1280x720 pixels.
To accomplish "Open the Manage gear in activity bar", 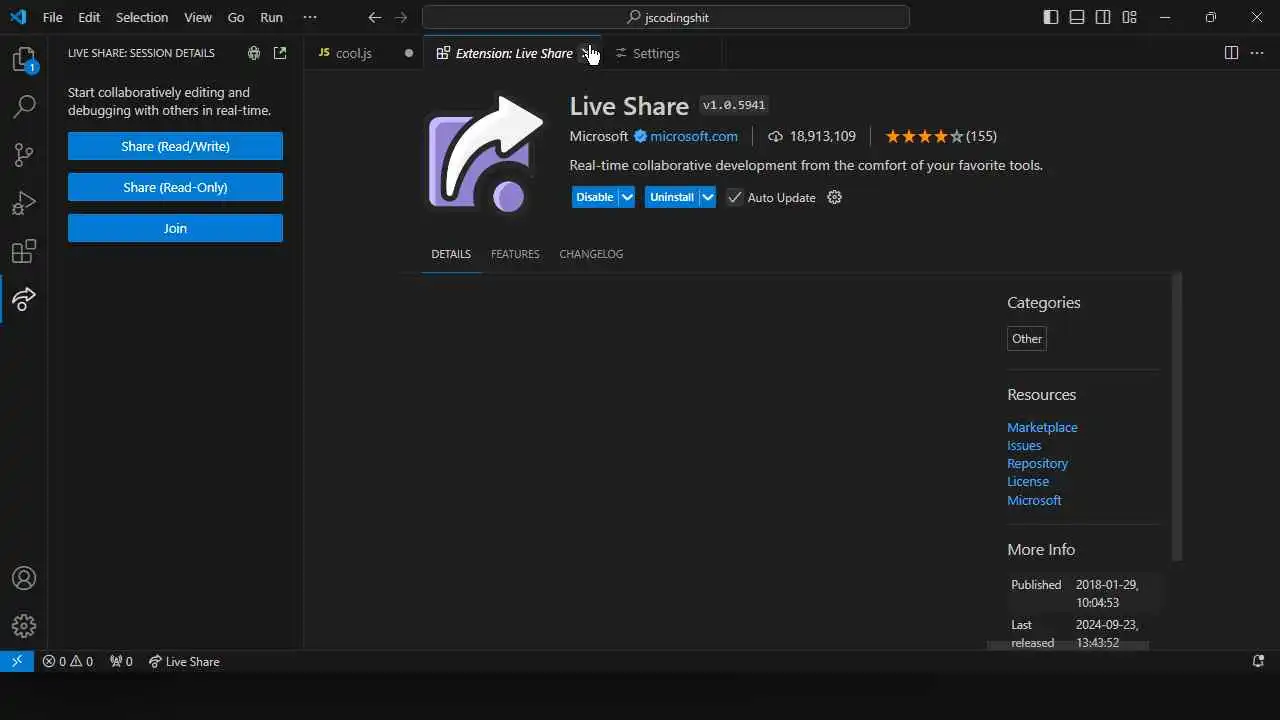I will pos(24,626).
